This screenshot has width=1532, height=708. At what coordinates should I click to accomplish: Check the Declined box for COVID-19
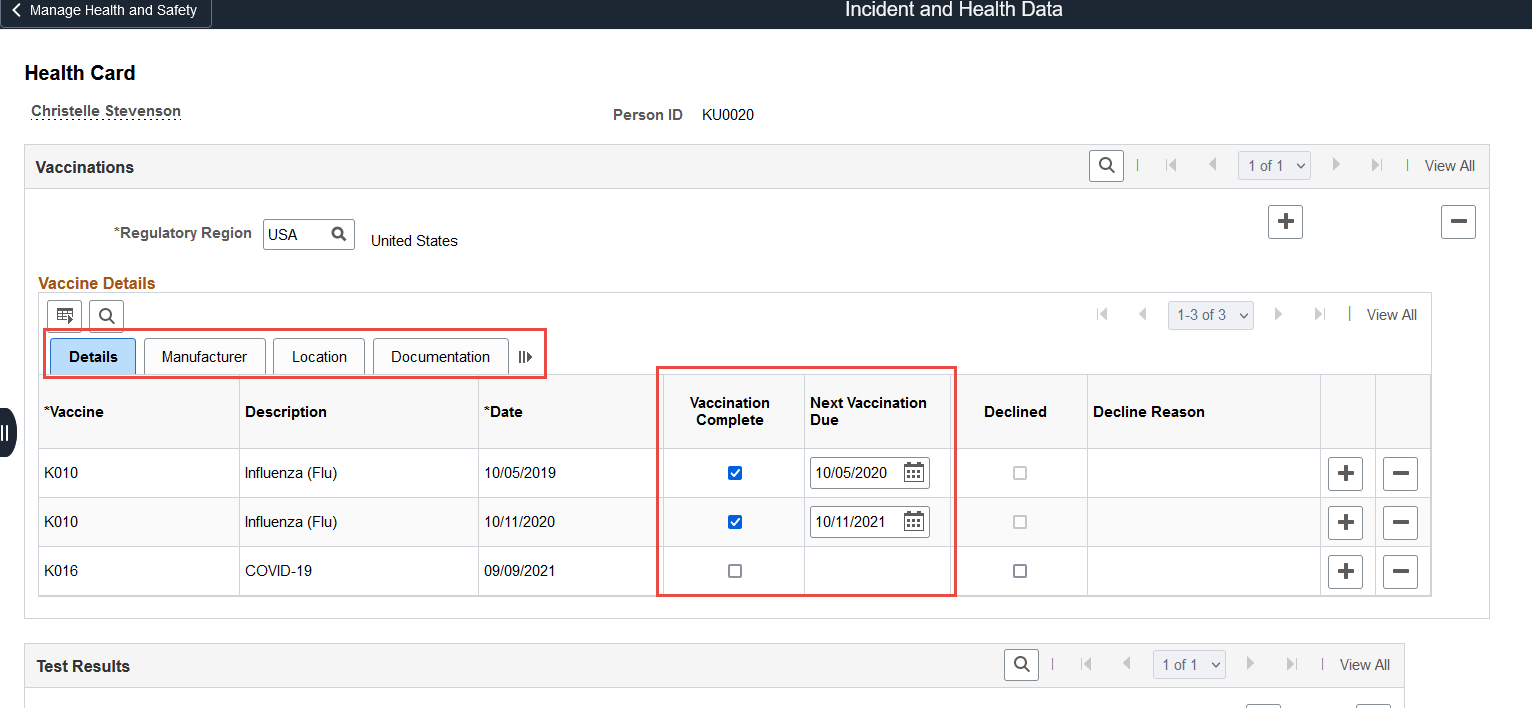[1019, 571]
